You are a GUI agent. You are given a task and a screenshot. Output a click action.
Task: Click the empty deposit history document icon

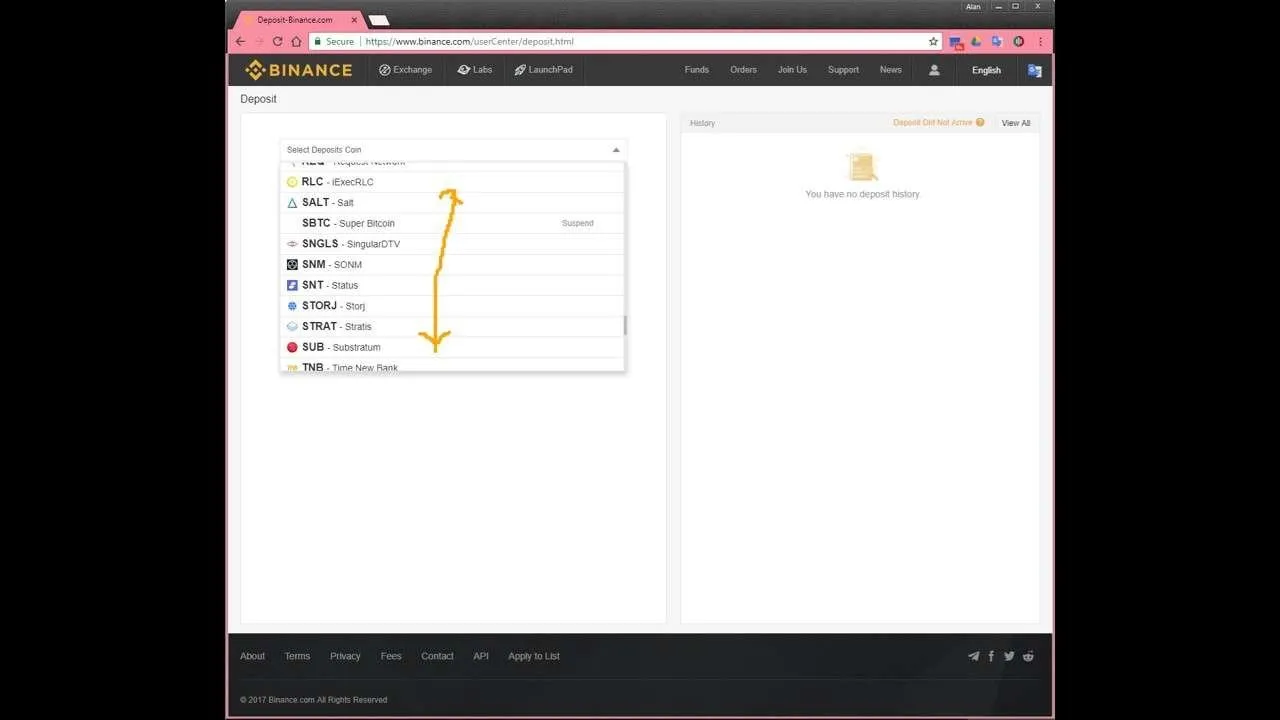[x=861, y=166]
